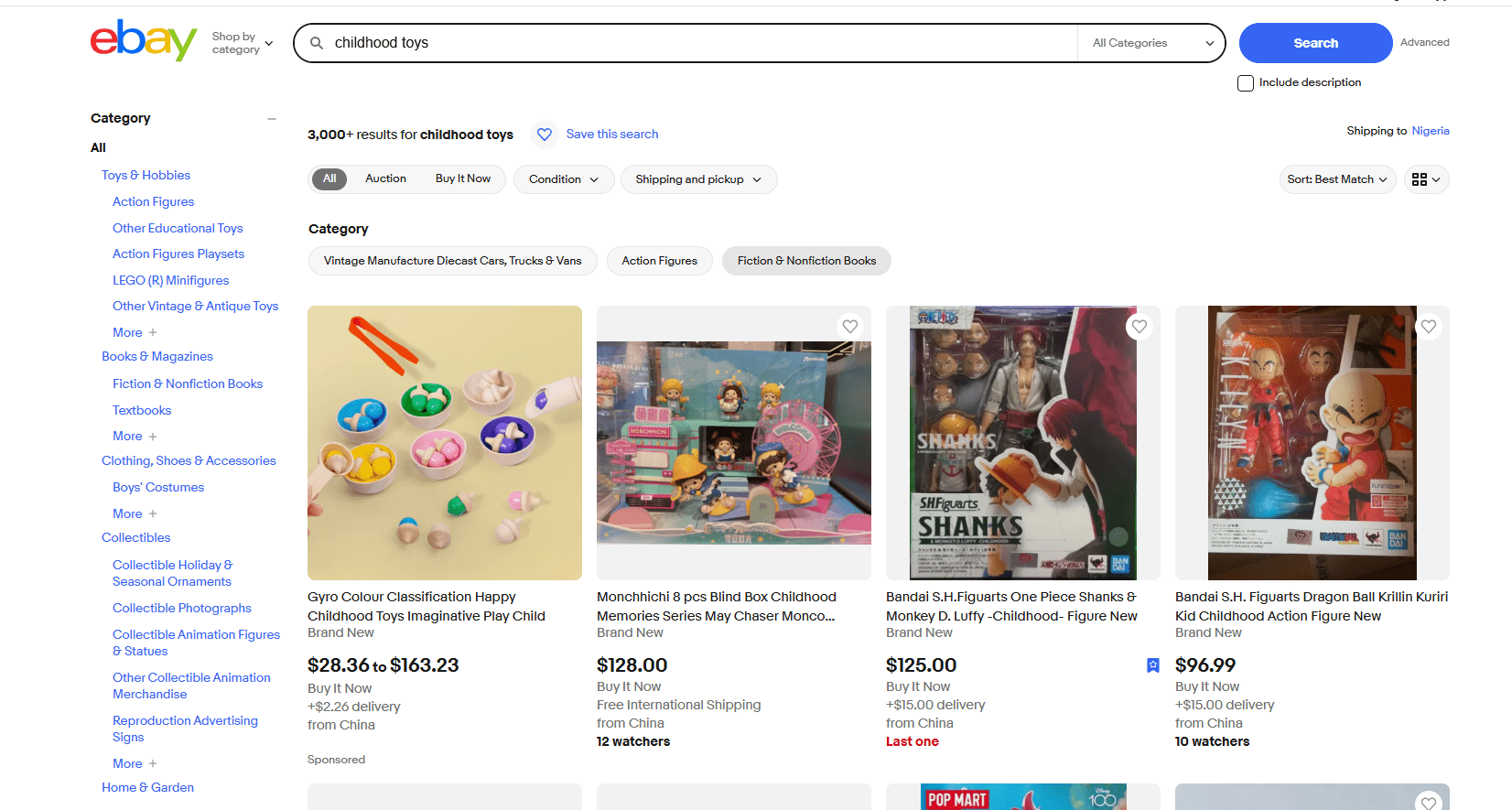Open Advanced search link

tap(1424, 42)
